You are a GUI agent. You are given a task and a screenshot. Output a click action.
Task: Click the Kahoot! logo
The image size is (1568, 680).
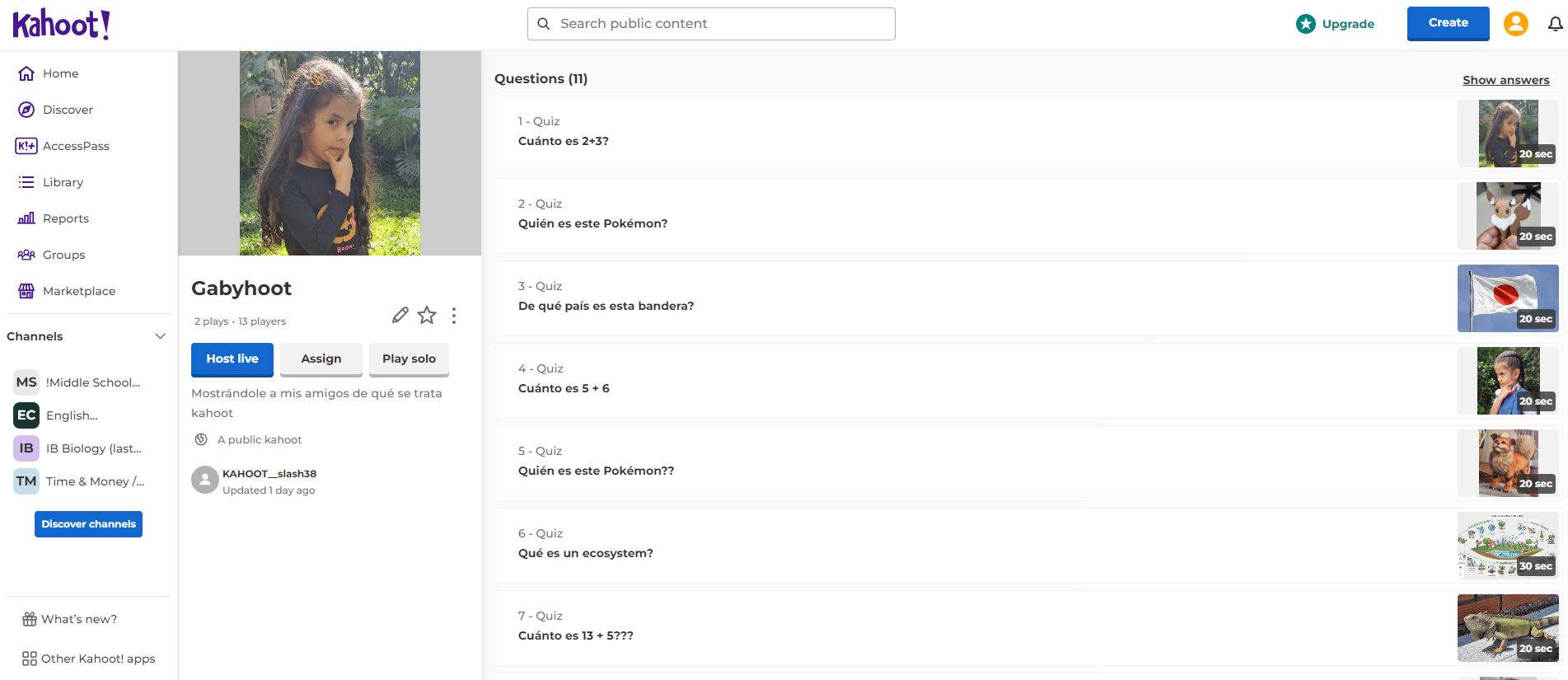61,24
